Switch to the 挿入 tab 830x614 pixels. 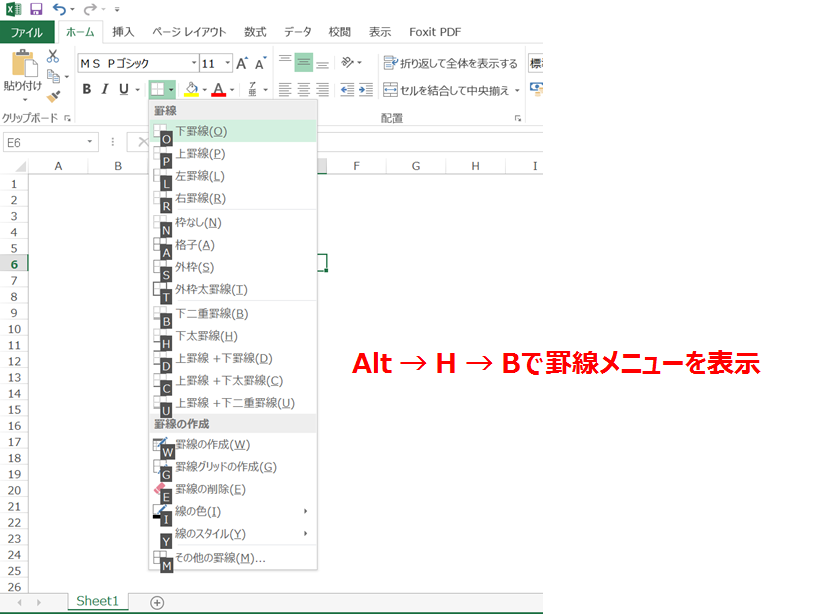click(x=123, y=32)
